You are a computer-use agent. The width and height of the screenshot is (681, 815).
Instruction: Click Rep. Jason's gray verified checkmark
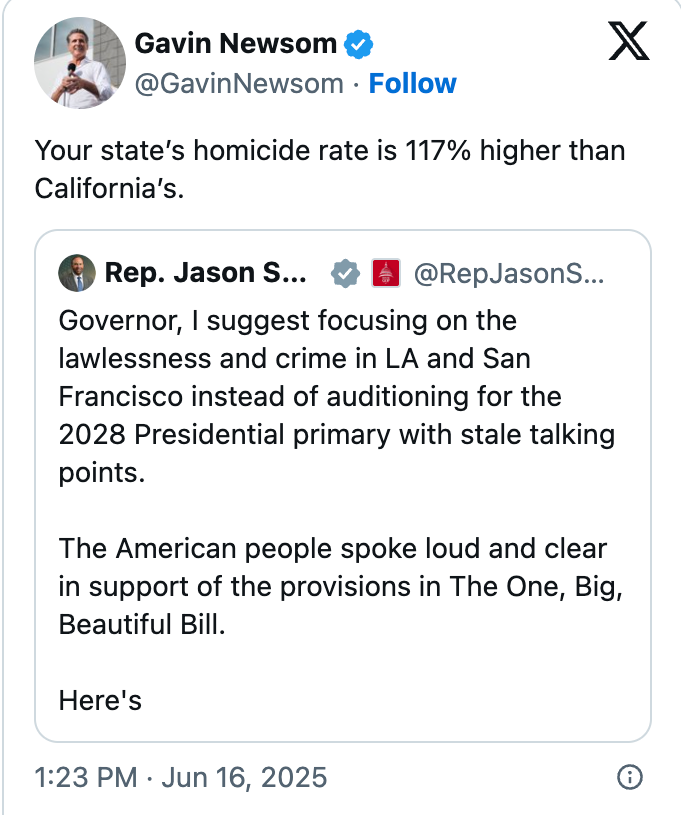344,273
